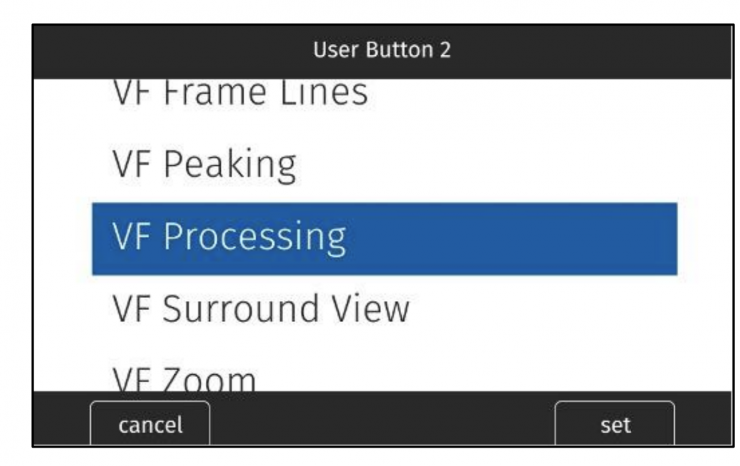Assign VF Surround View to the user button
The width and height of the screenshot is (740, 466).
pyautogui.click(x=260, y=310)
